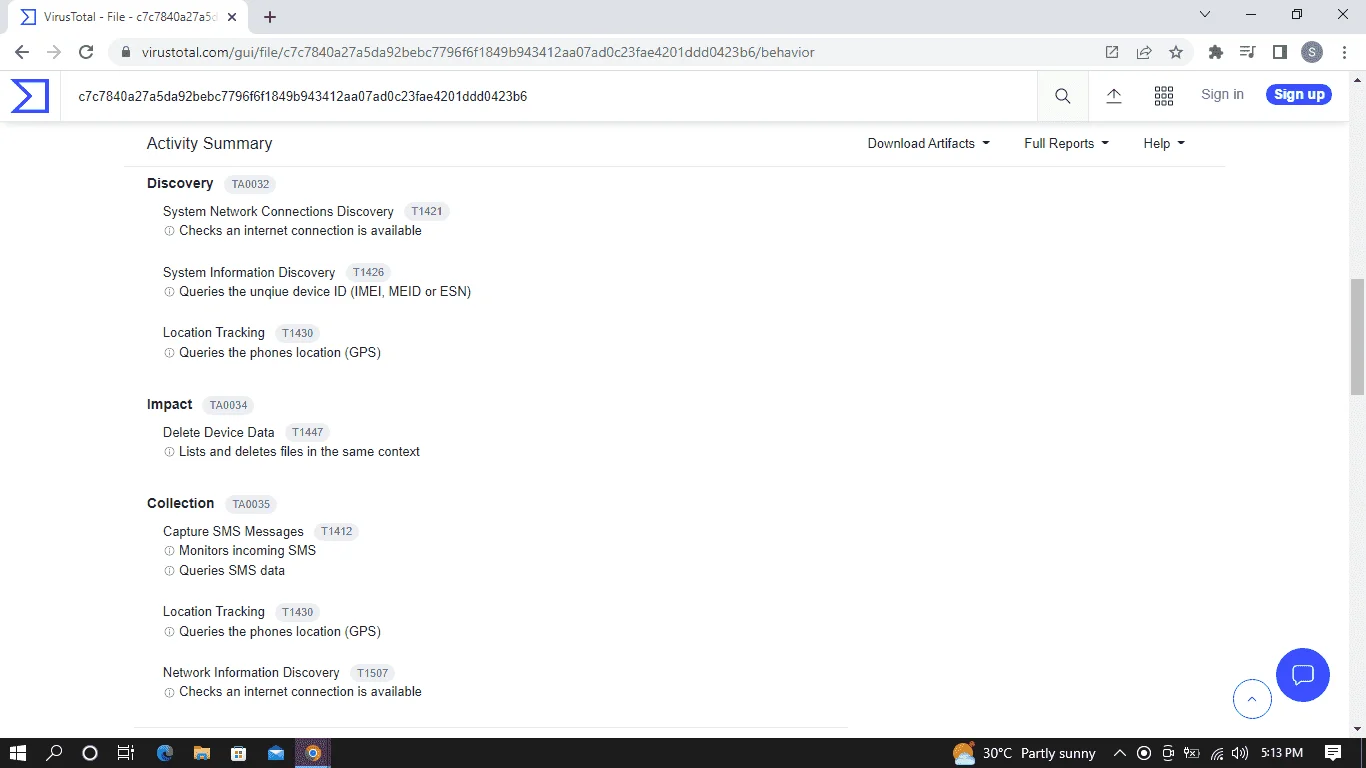Click info icon beside Lists and deletes files
The width and height of the screenshot is (1366, 768).
pos(169,452)
